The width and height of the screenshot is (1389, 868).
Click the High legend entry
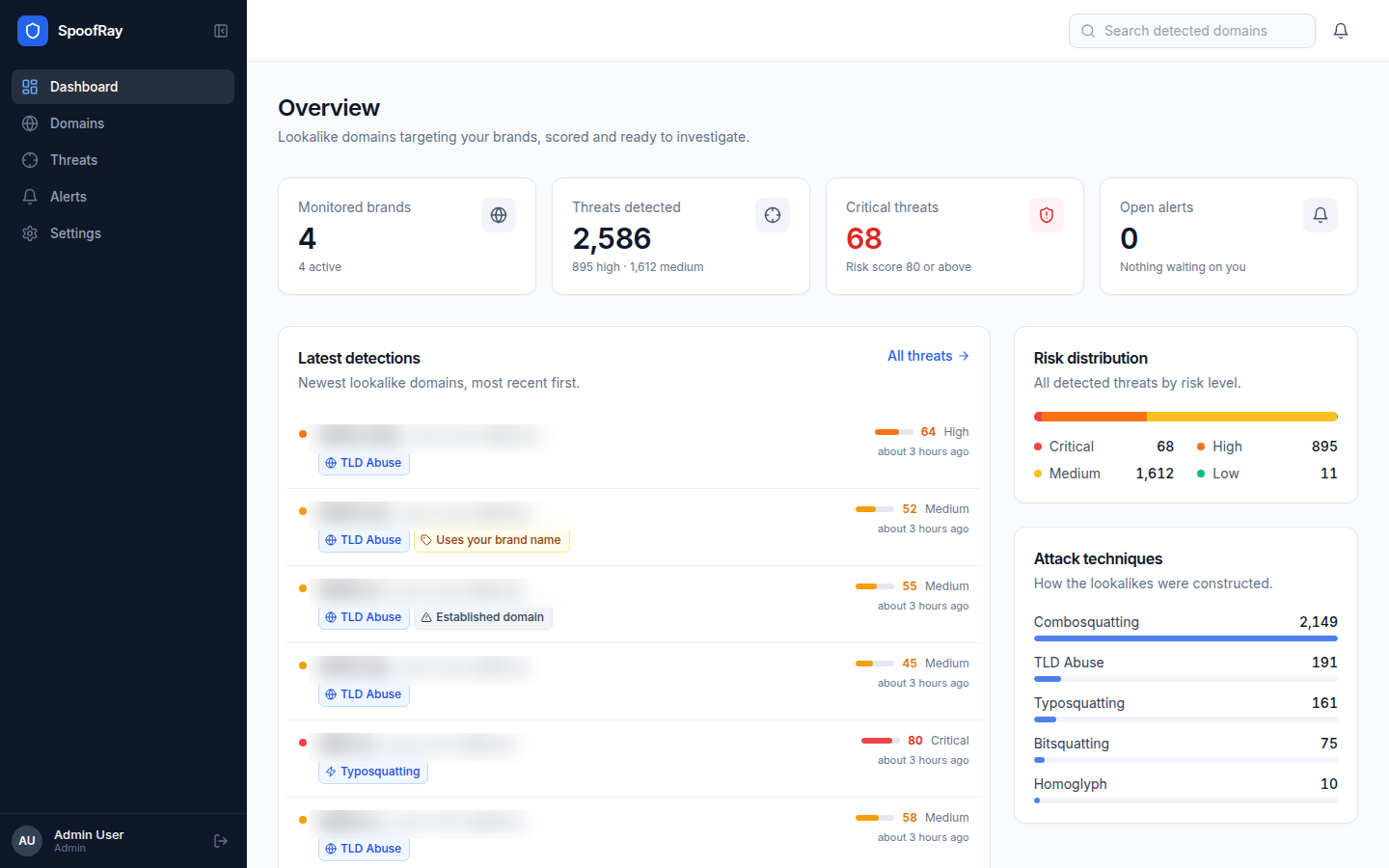click(1267, 447)
